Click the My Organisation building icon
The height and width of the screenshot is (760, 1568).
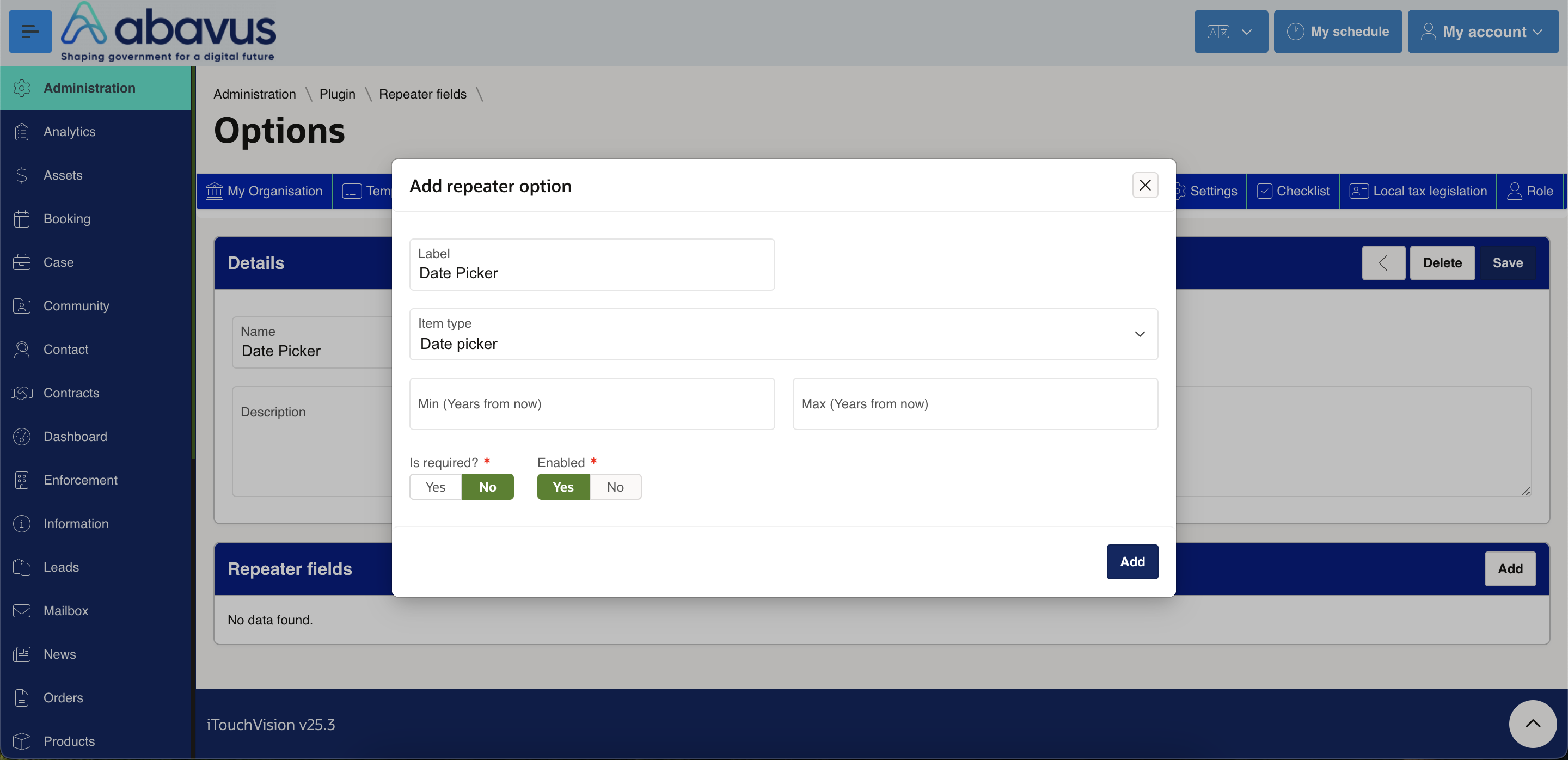tap(215, 191)
